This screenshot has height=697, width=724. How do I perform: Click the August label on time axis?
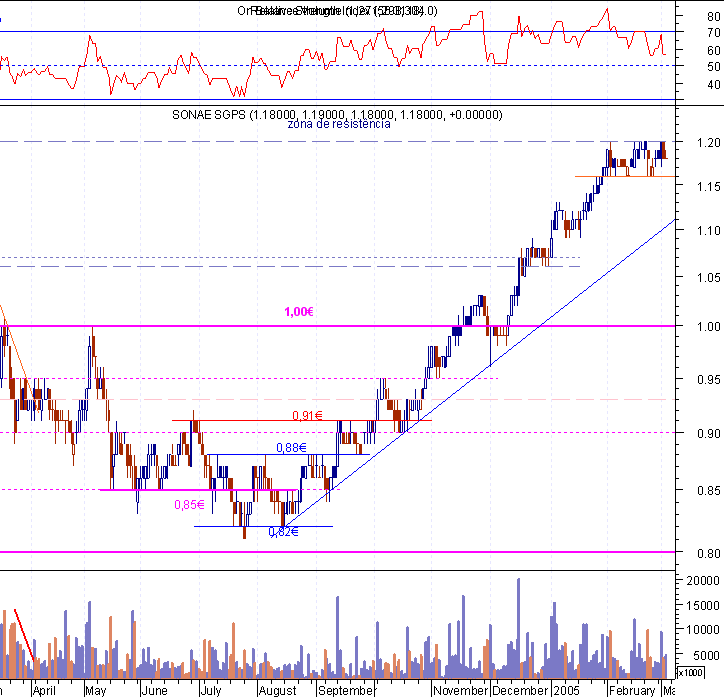278,691
